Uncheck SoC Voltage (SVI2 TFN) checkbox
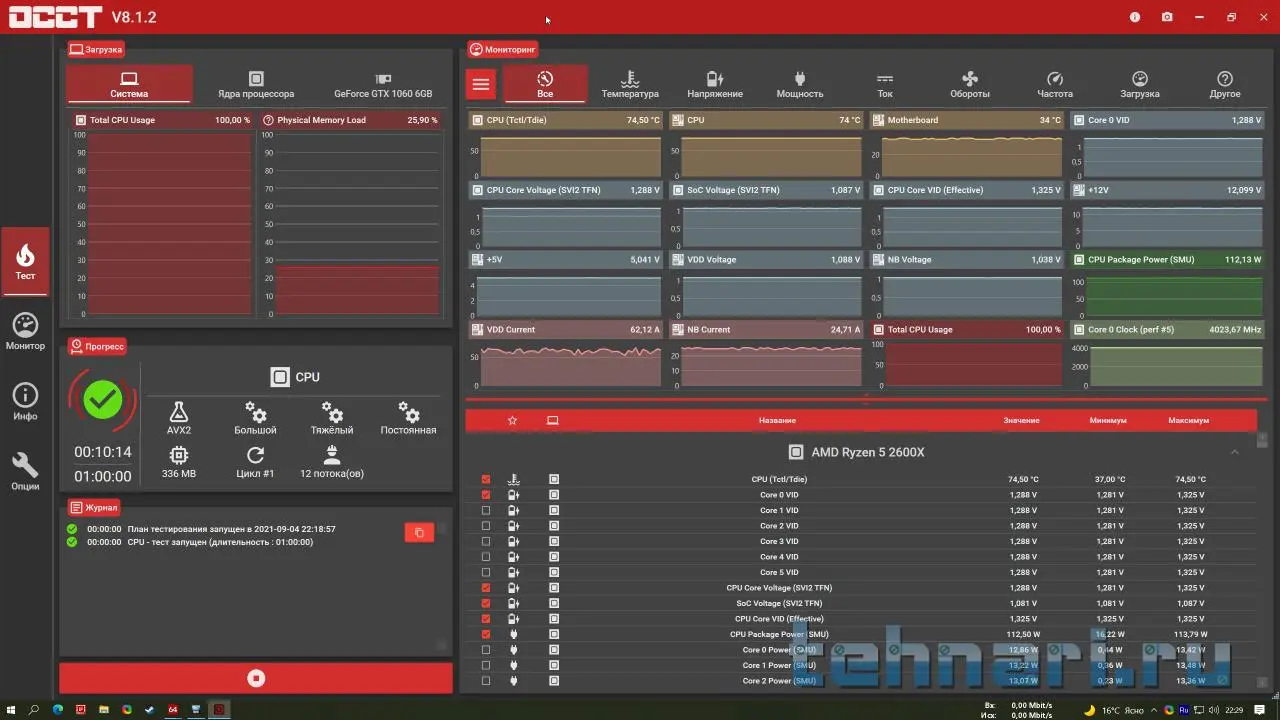 pos(486,603)
